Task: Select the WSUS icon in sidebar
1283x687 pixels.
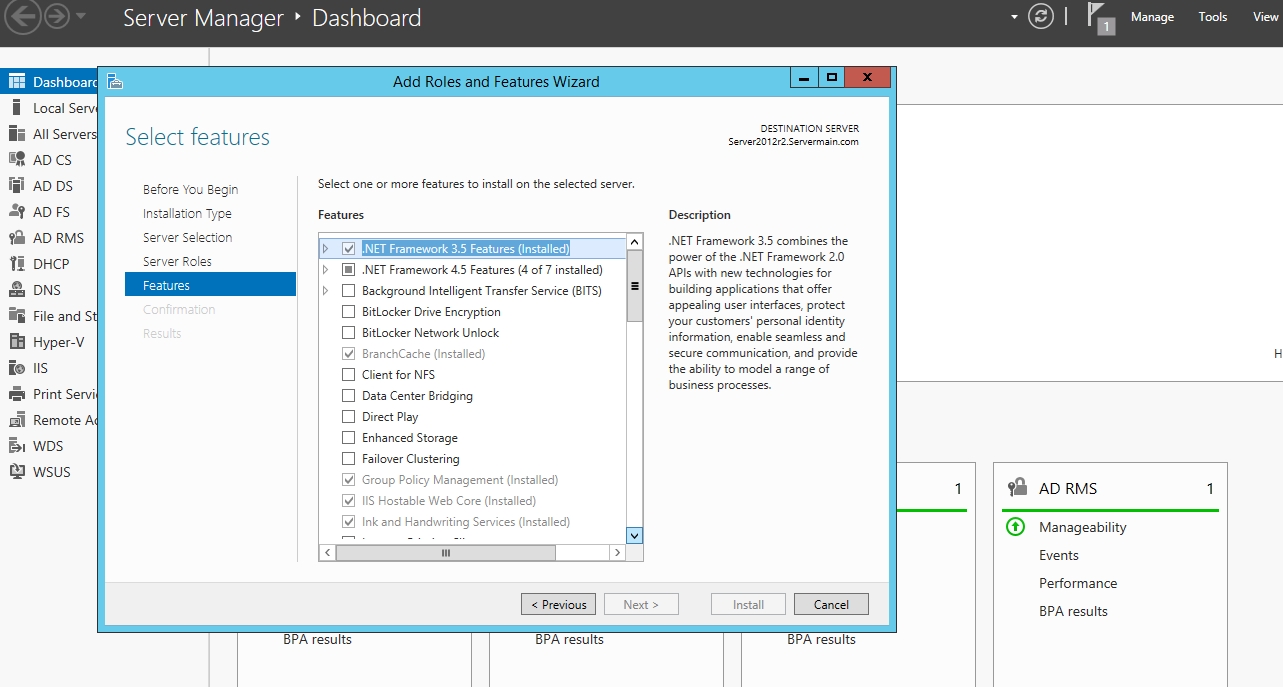Action: 17,472
